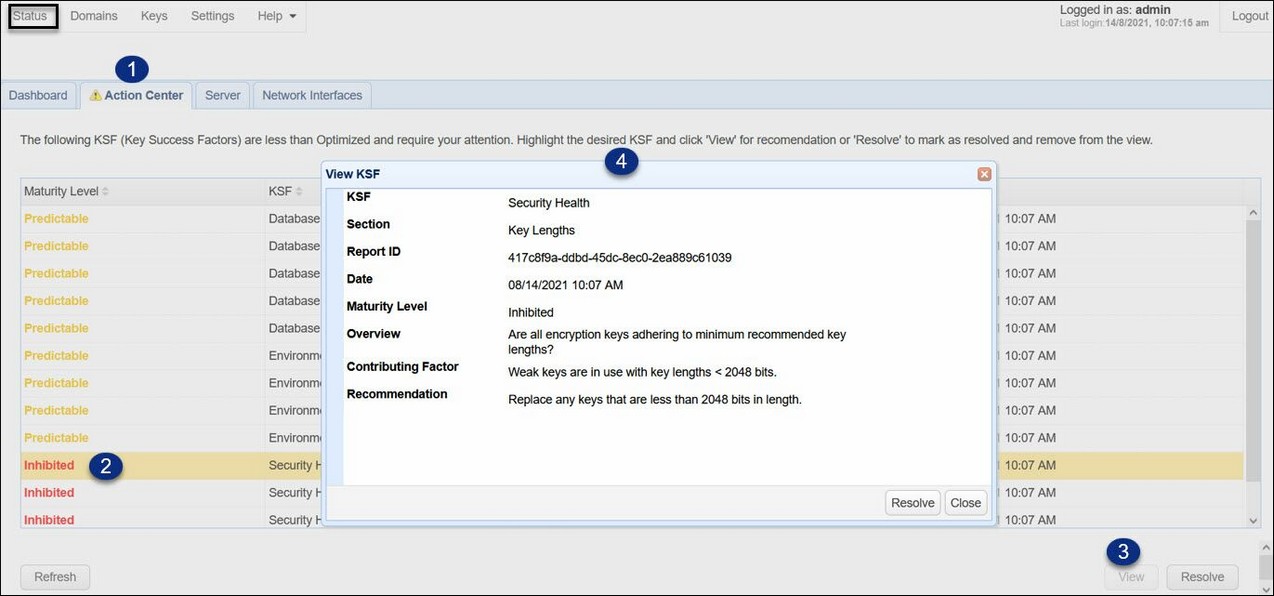Click the Report ID value text
Screen dimensions: 1274x596
click(x=620, y=258)
